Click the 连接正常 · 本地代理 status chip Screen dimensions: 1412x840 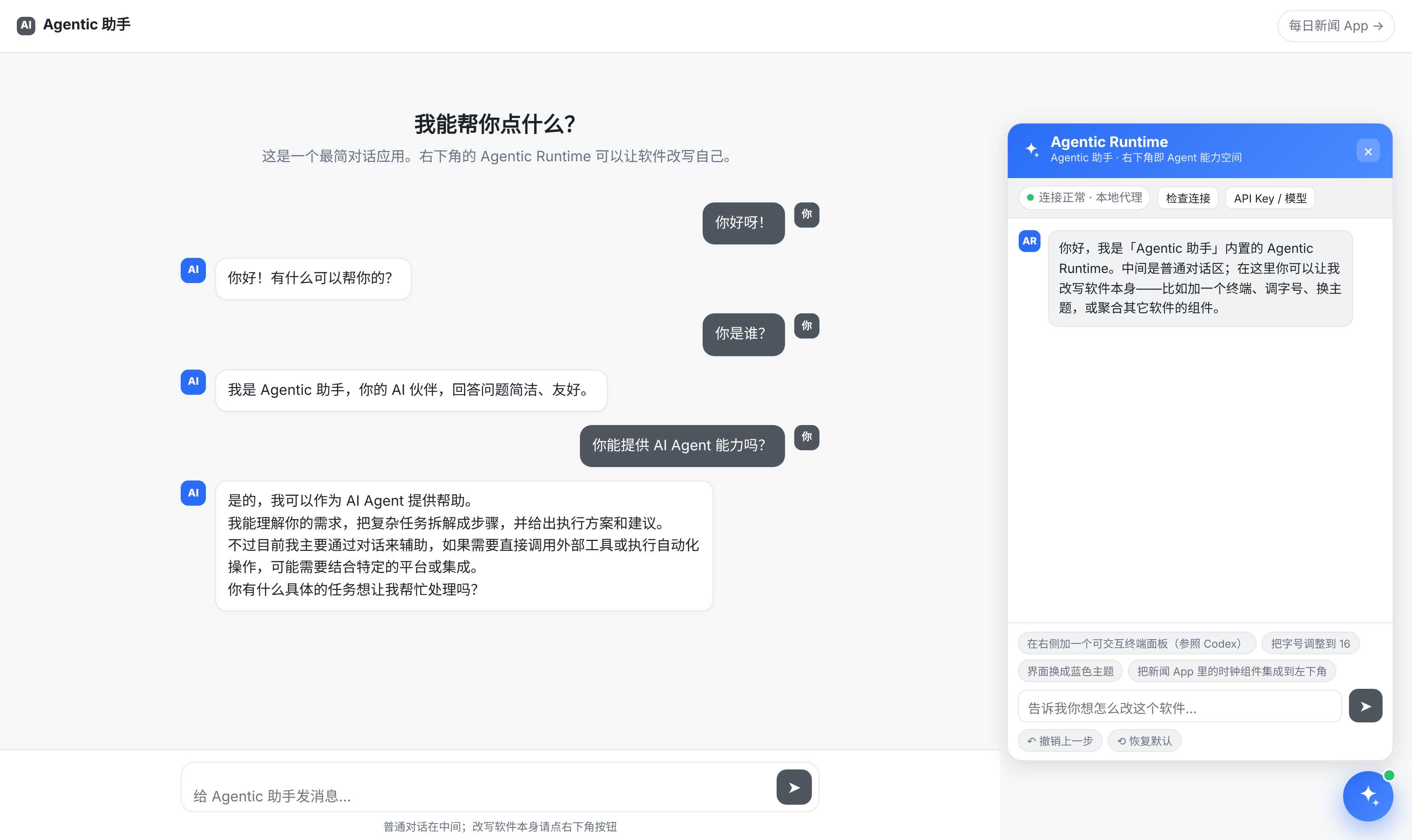(x=1084, y=197)
